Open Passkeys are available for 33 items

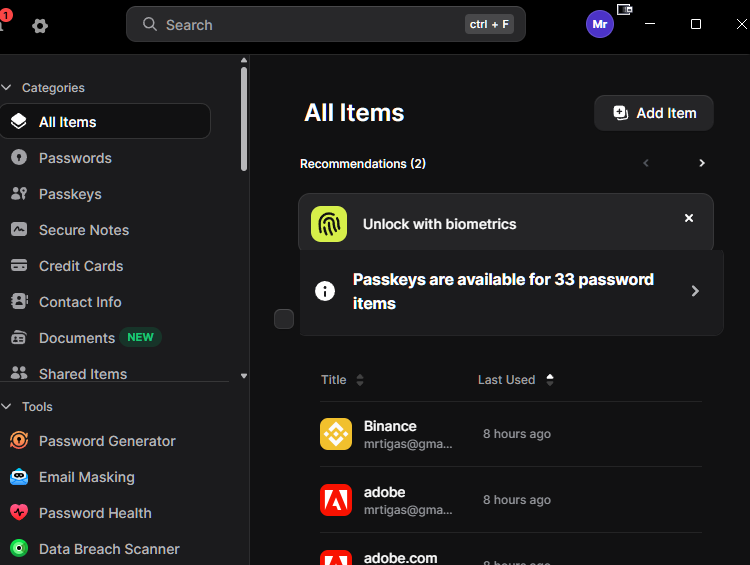511,292
